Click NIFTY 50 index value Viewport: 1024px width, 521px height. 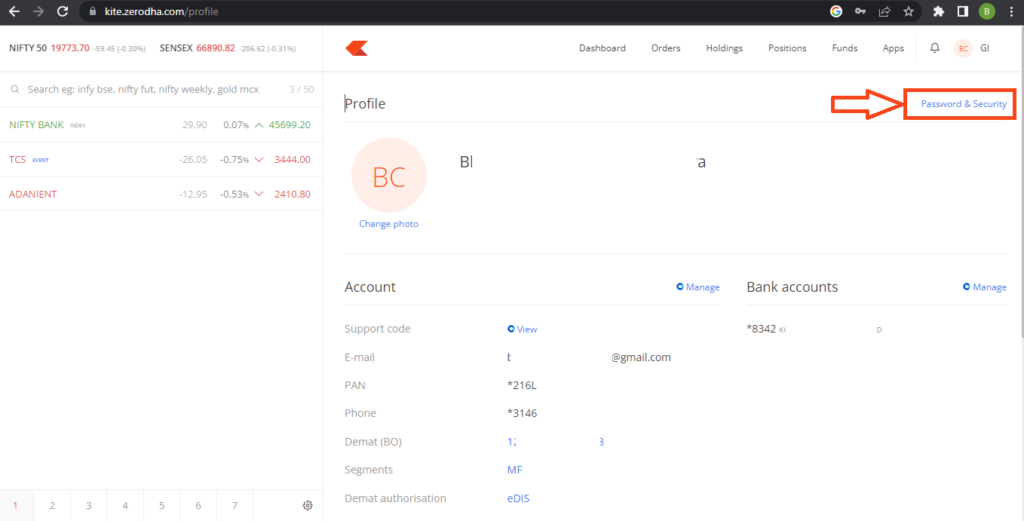[70, 48]
